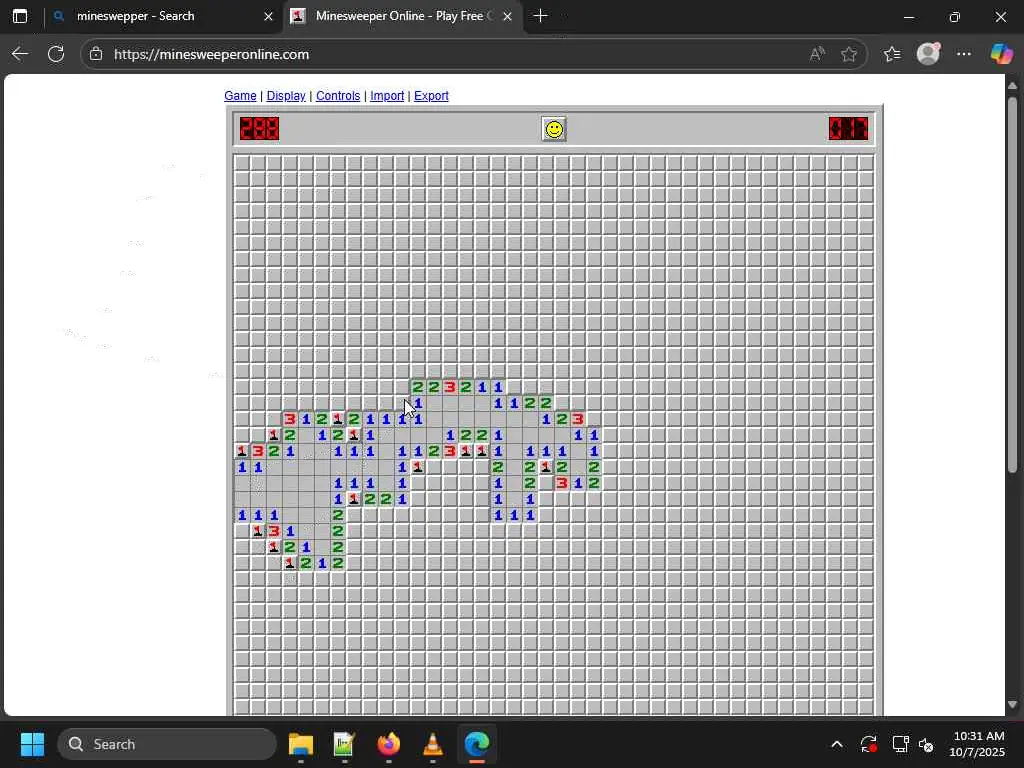The width and height of the screenshot is (1024, 768).
Task: Open the Favorites list icon
Action: pyautogui.click(x=892, y=54)
